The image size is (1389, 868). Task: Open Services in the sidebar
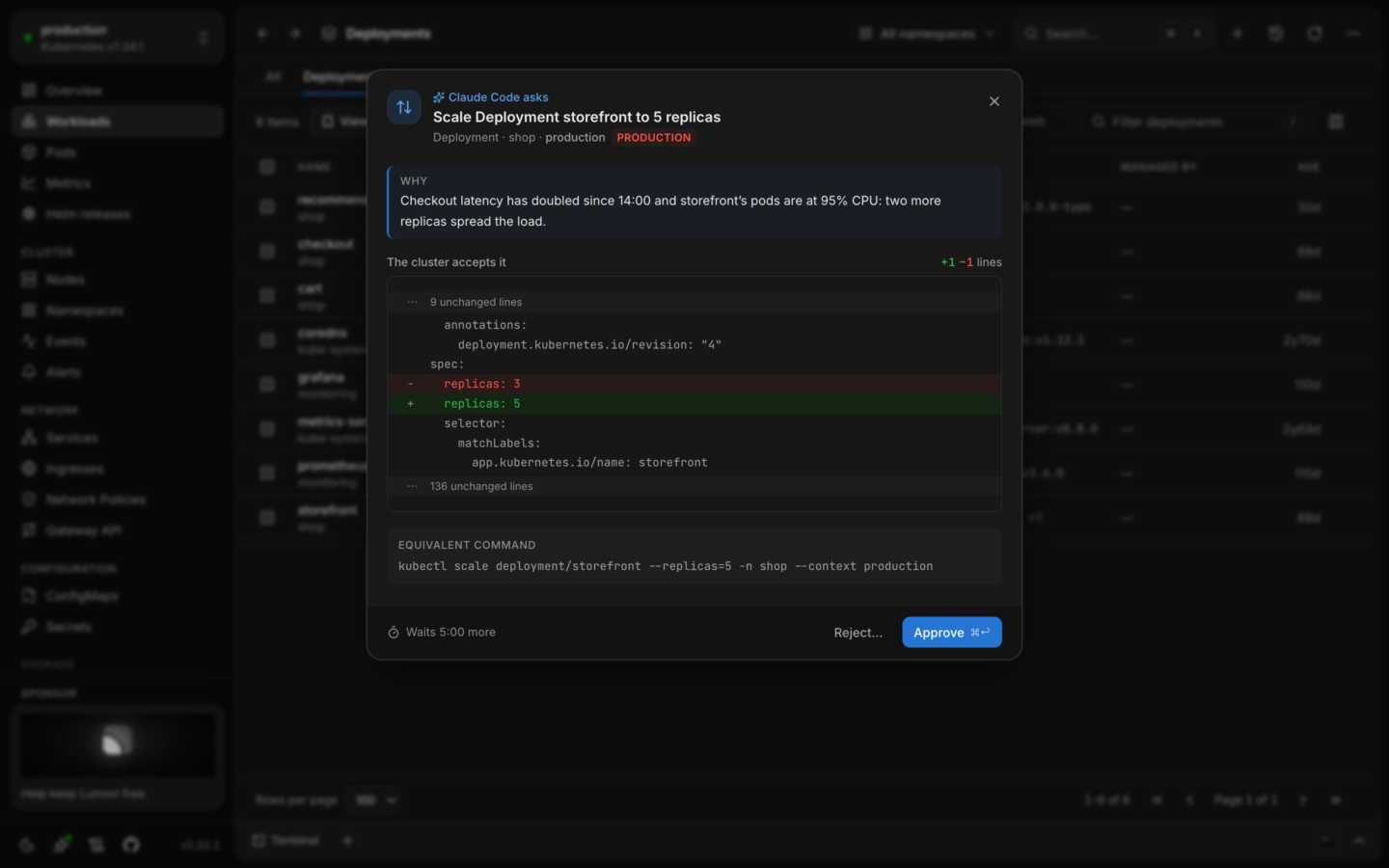pos(118,438)
